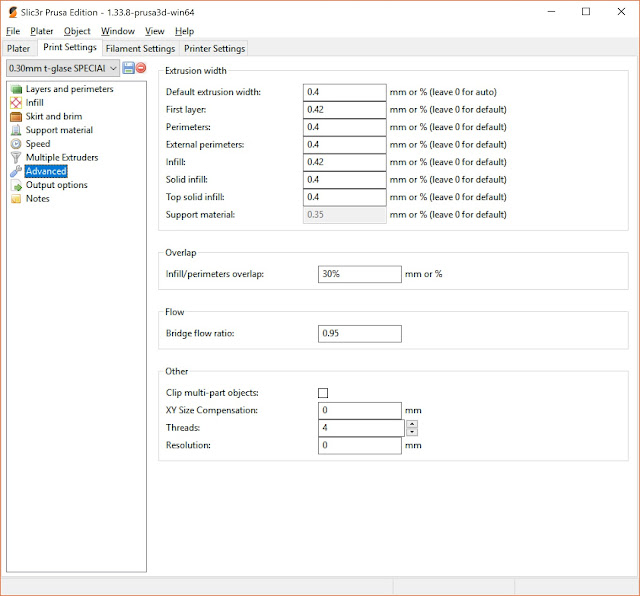This screenshot has height=596, width=640.
Task: Open the Window menu
Action: click(118, 31)
